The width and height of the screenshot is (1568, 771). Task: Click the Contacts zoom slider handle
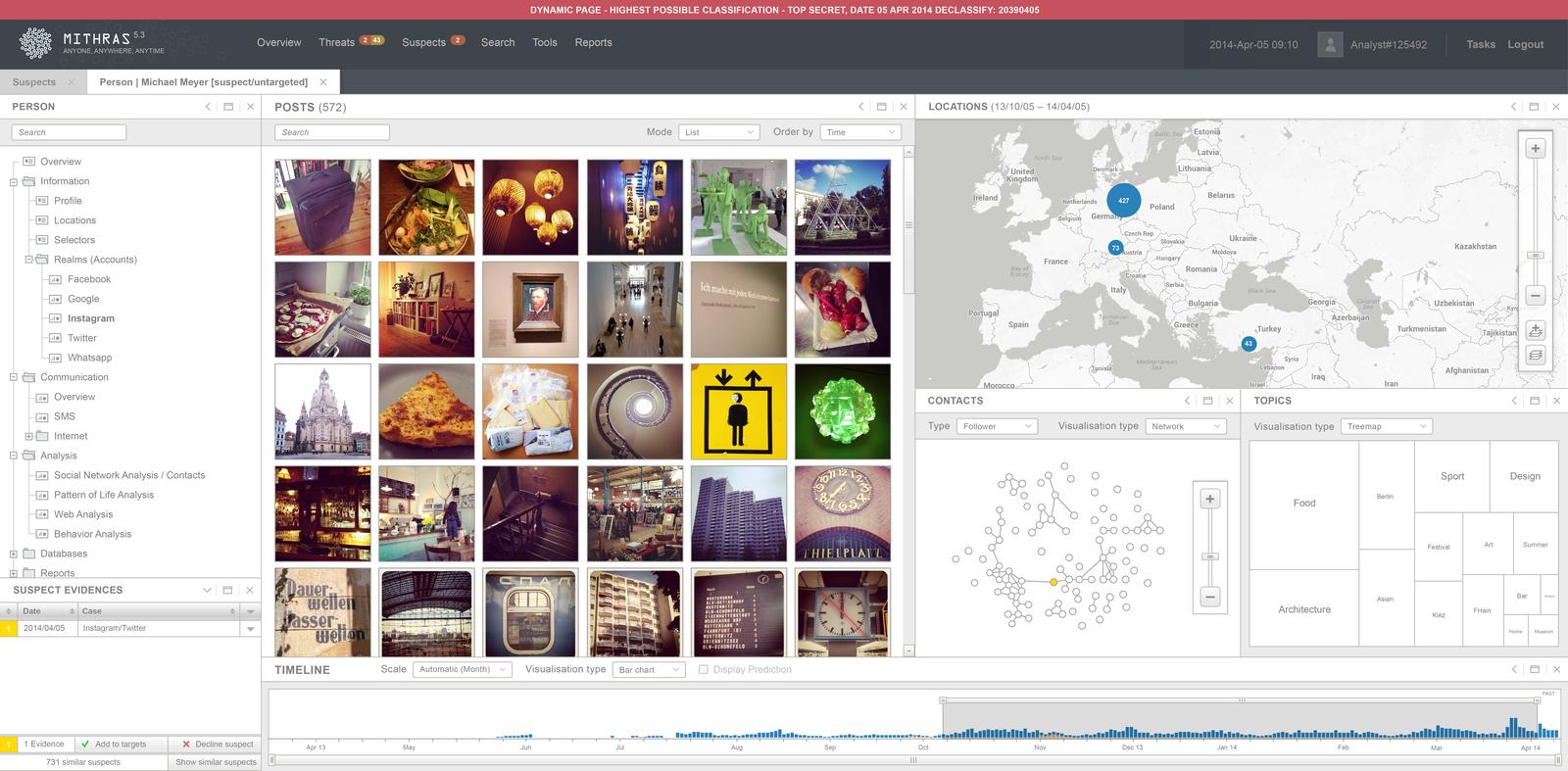tap(1210, 556)
